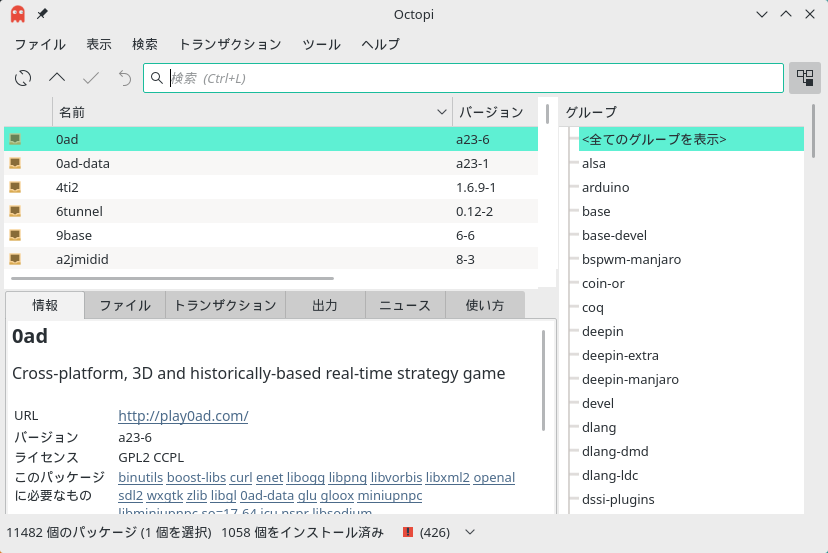
Task: Click the package icon of 0ad row
Action: coord(15,139)
